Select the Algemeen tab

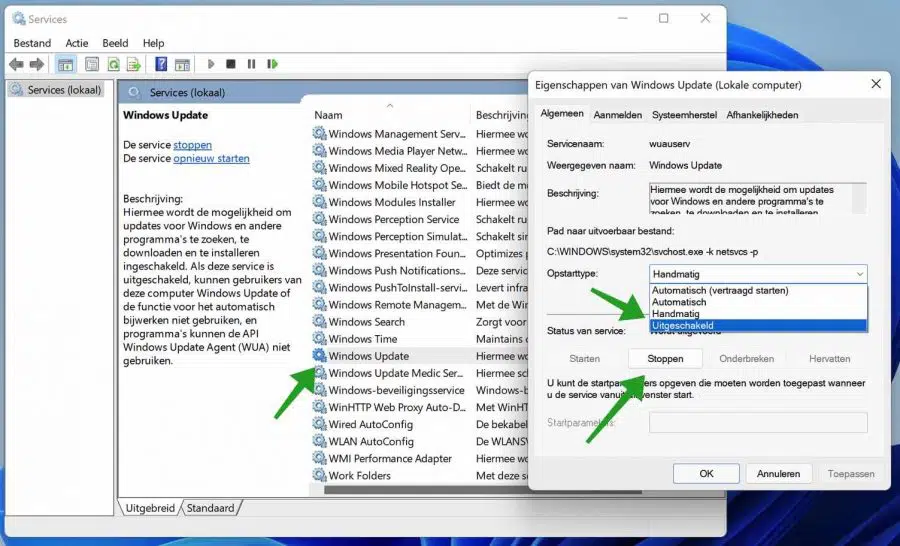561,114
